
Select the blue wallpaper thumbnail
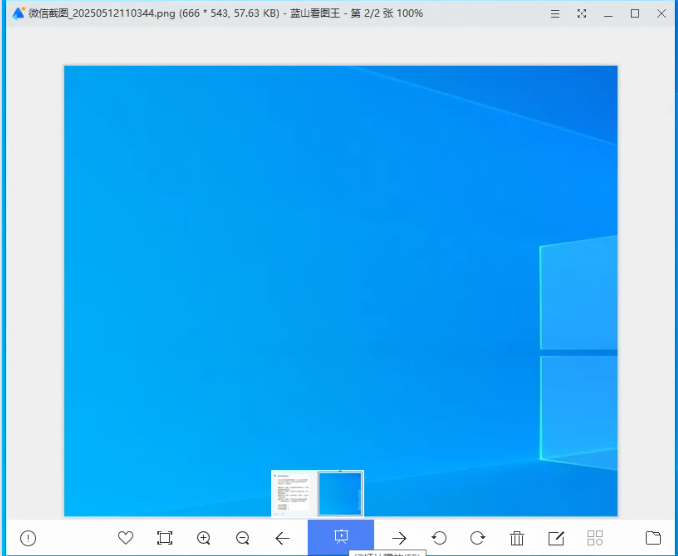coord(340,493)
